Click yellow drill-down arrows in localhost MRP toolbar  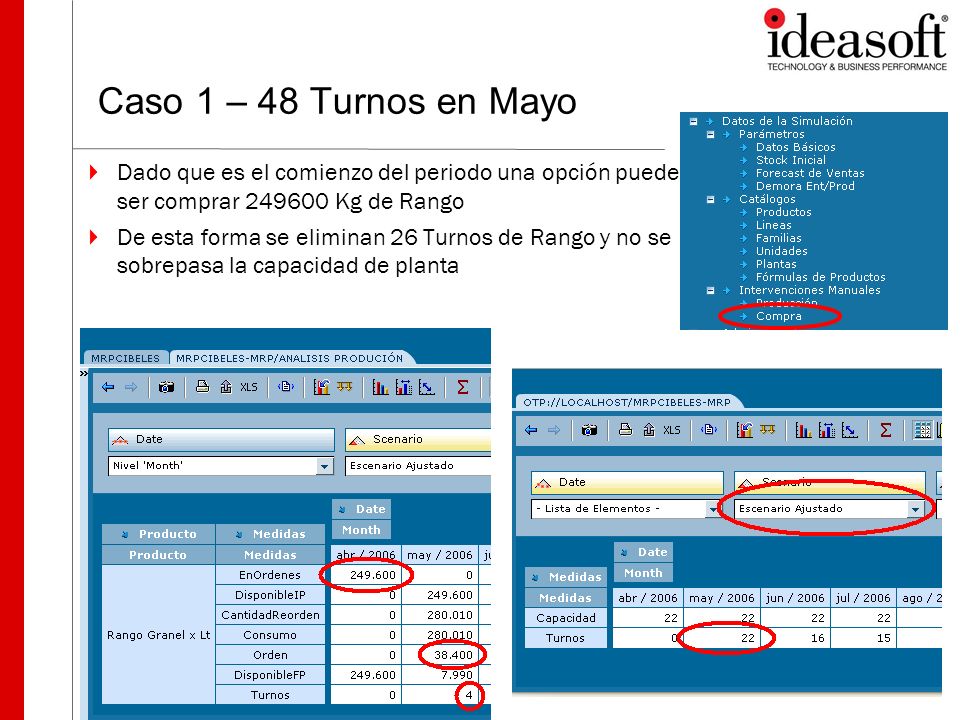click(x=768, y=430)
